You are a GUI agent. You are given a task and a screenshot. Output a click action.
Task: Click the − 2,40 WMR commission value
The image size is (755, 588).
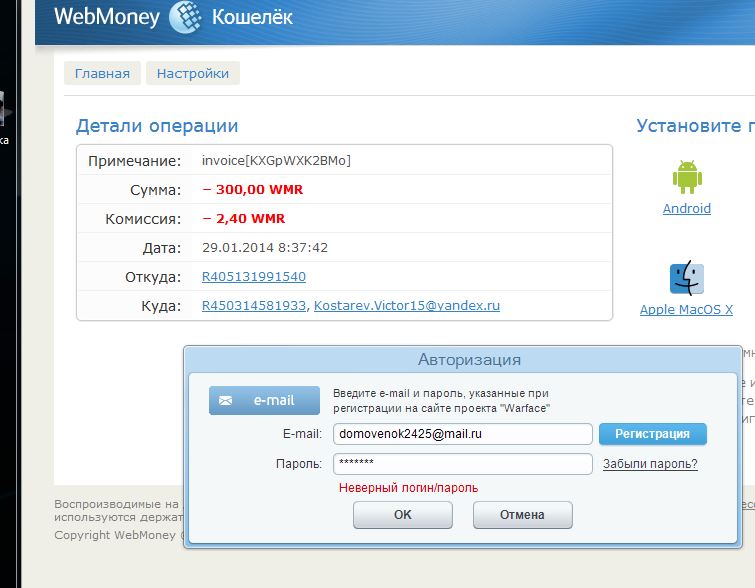(x=244, y=218)
